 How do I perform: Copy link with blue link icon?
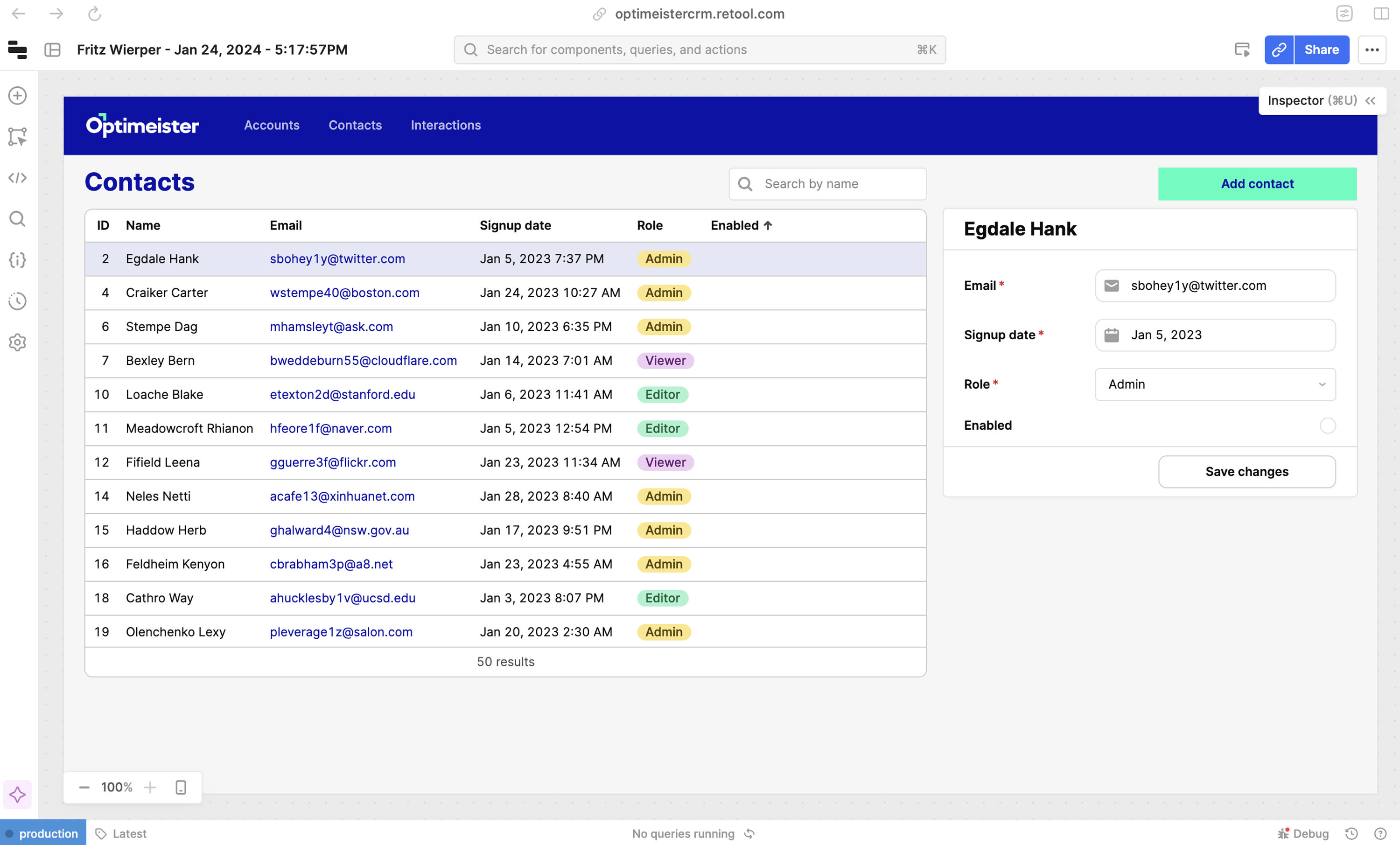[x=1278, y=50]
